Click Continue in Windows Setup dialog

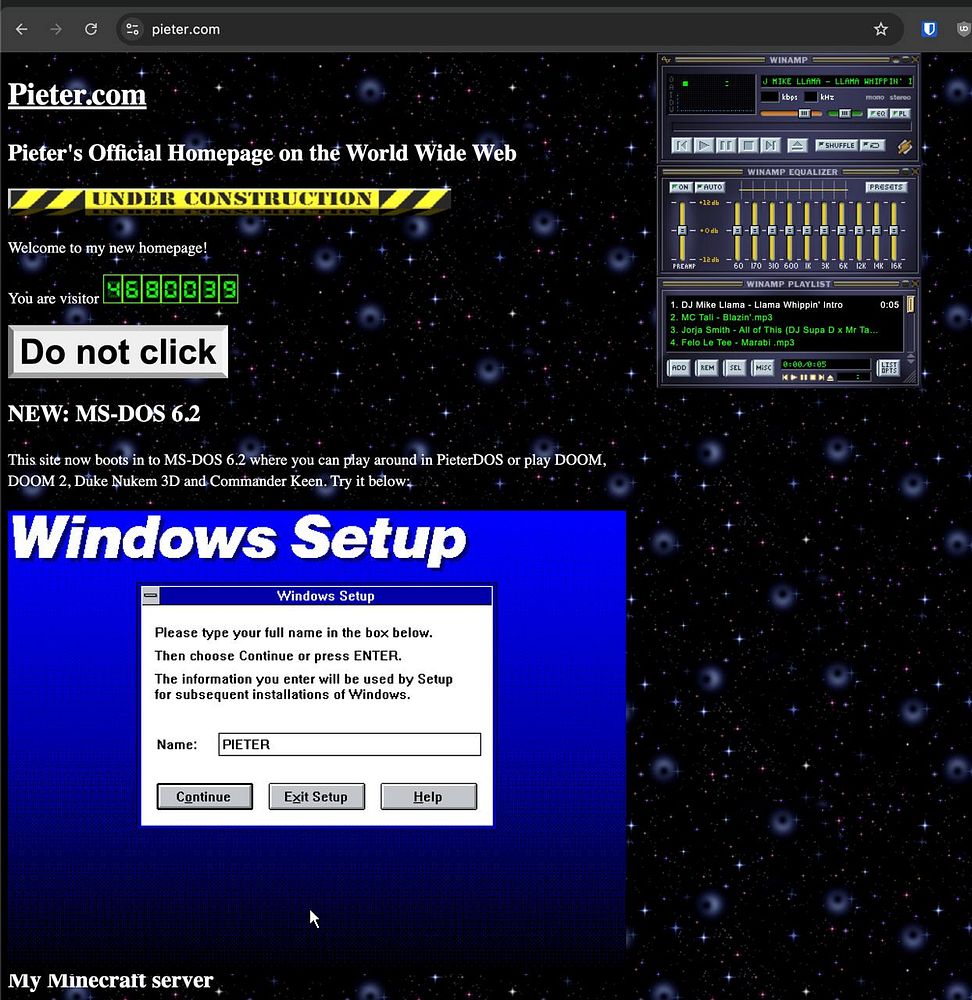[205, 797]
